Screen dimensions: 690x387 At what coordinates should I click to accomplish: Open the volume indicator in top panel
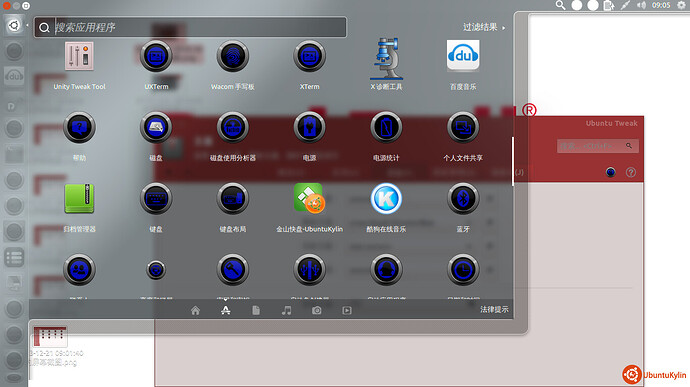tap(642, 5)
